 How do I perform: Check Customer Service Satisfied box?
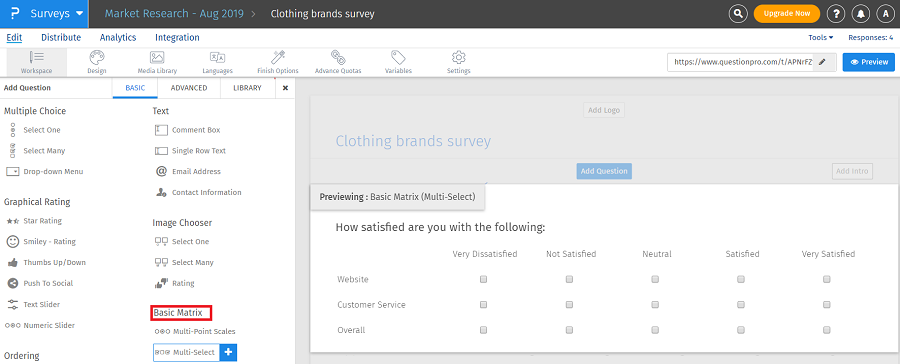741,304
